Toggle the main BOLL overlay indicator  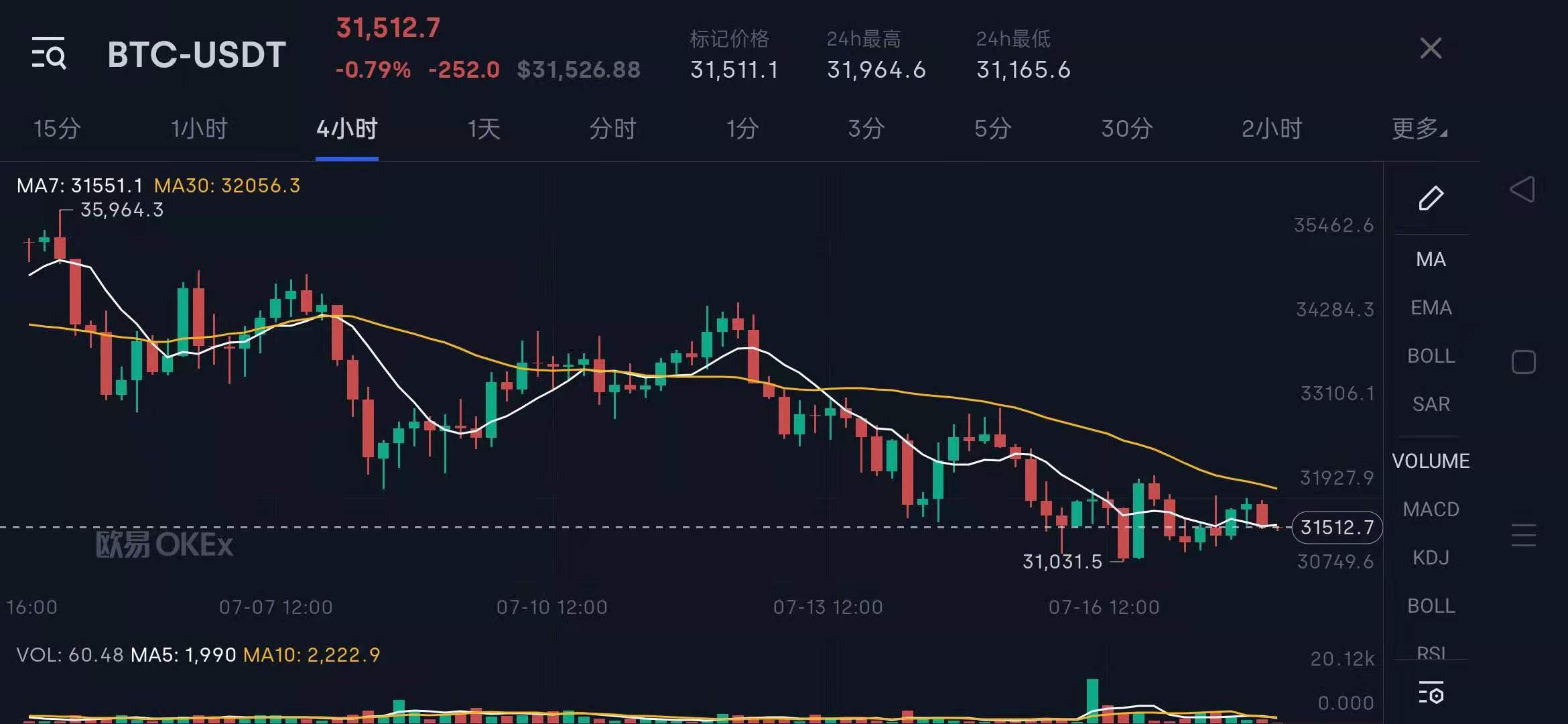1431,356
